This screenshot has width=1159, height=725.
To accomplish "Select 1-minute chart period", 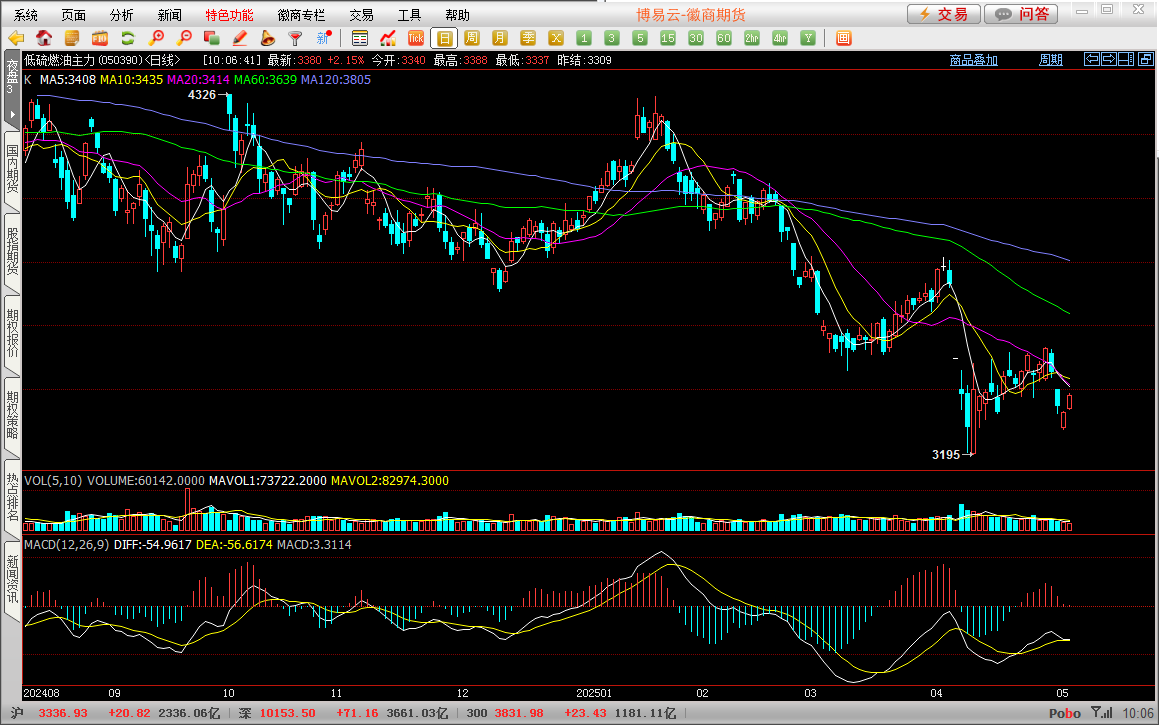I will coord(584,38).
